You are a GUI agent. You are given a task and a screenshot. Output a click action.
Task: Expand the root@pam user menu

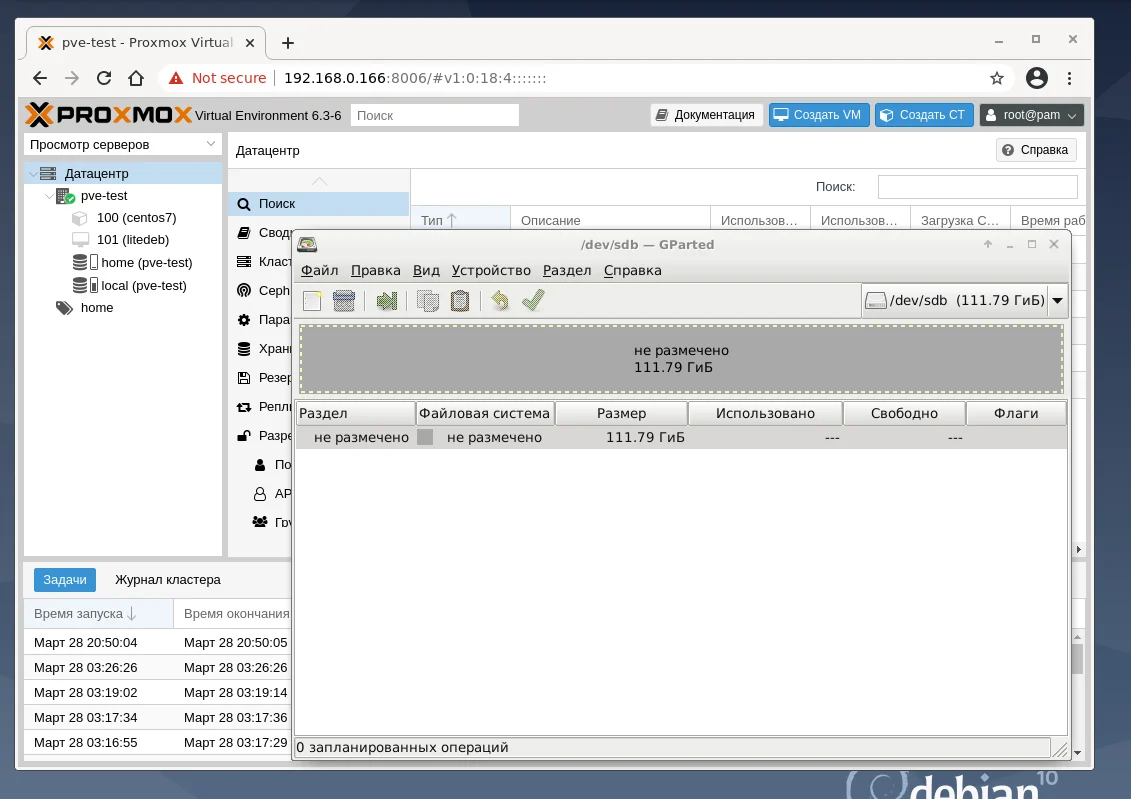point(1031,115)
